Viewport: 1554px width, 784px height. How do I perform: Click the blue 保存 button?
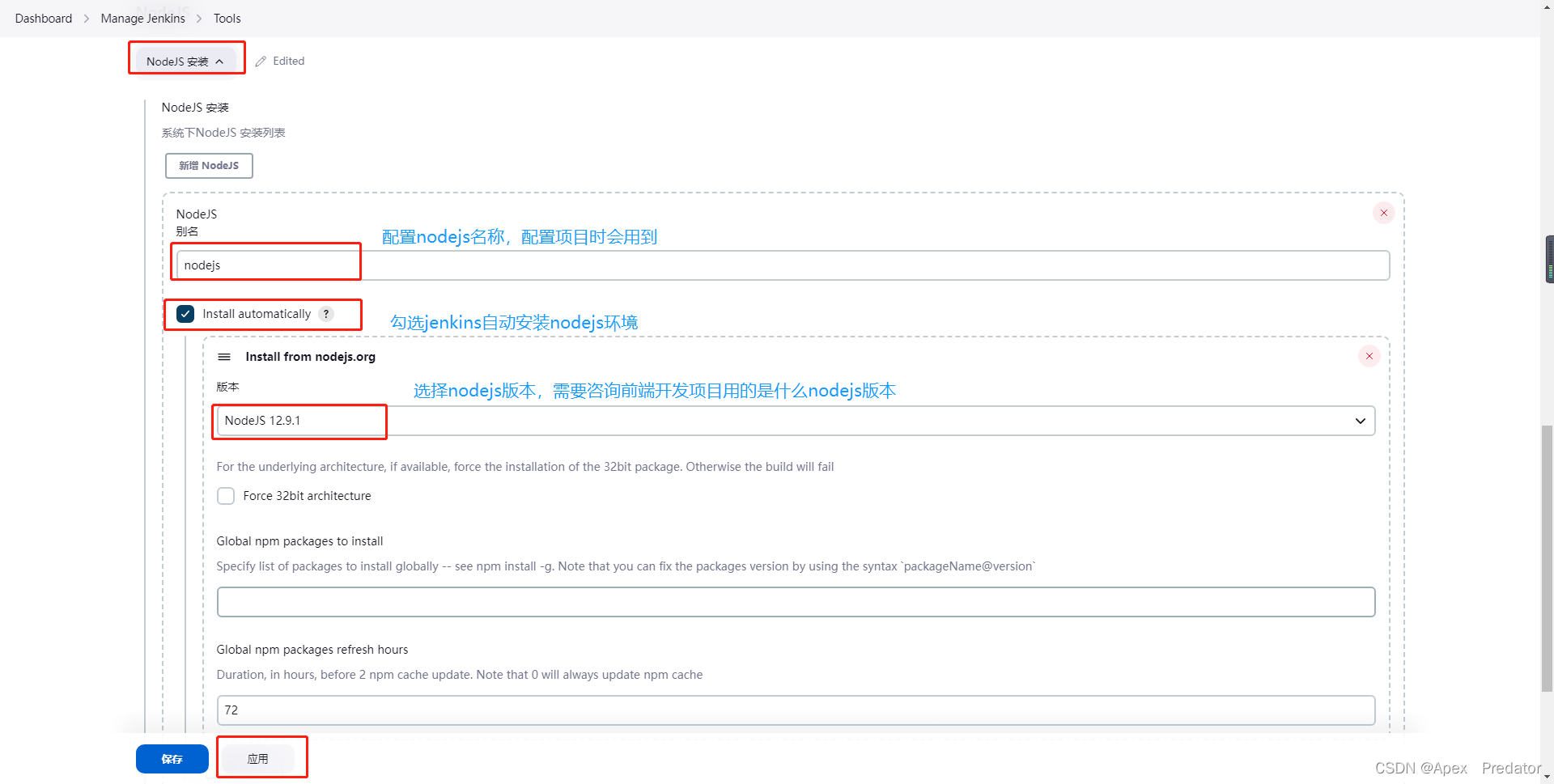172,759
